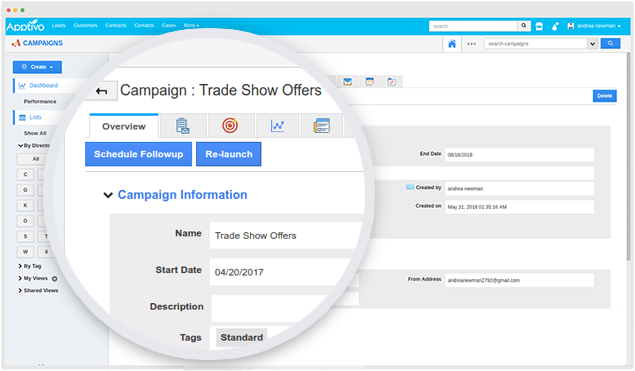This screenshot has width=635, height=371.
Task: Open the email templates tab icon
Action: [x=183, y=126]
